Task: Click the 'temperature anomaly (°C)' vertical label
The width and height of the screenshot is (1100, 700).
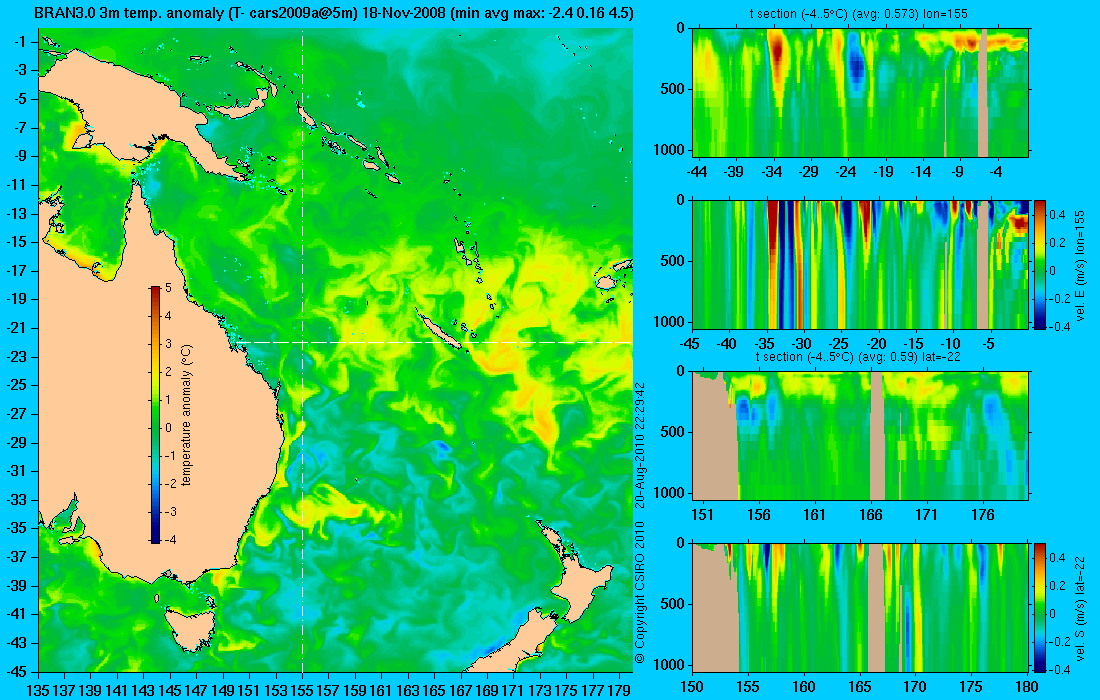Action: 187,415
